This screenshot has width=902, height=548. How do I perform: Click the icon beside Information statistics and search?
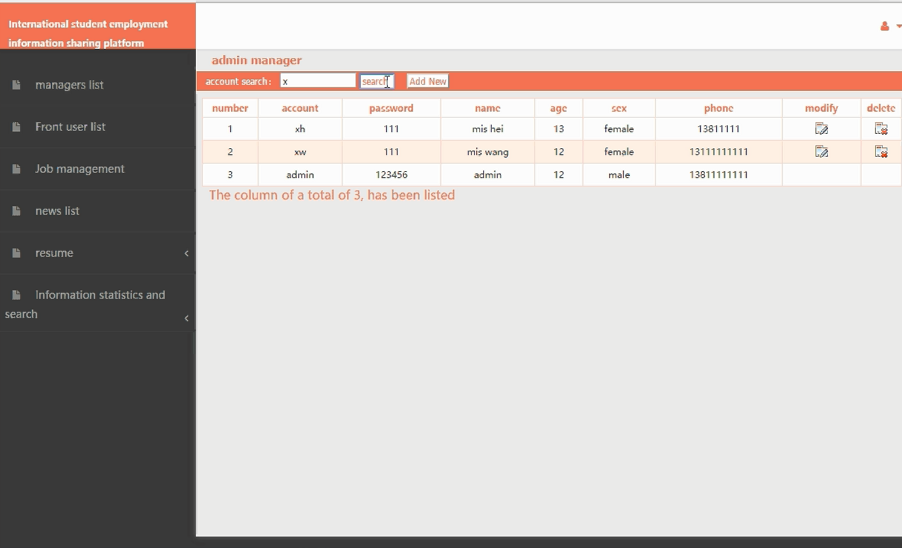[16, 295]
